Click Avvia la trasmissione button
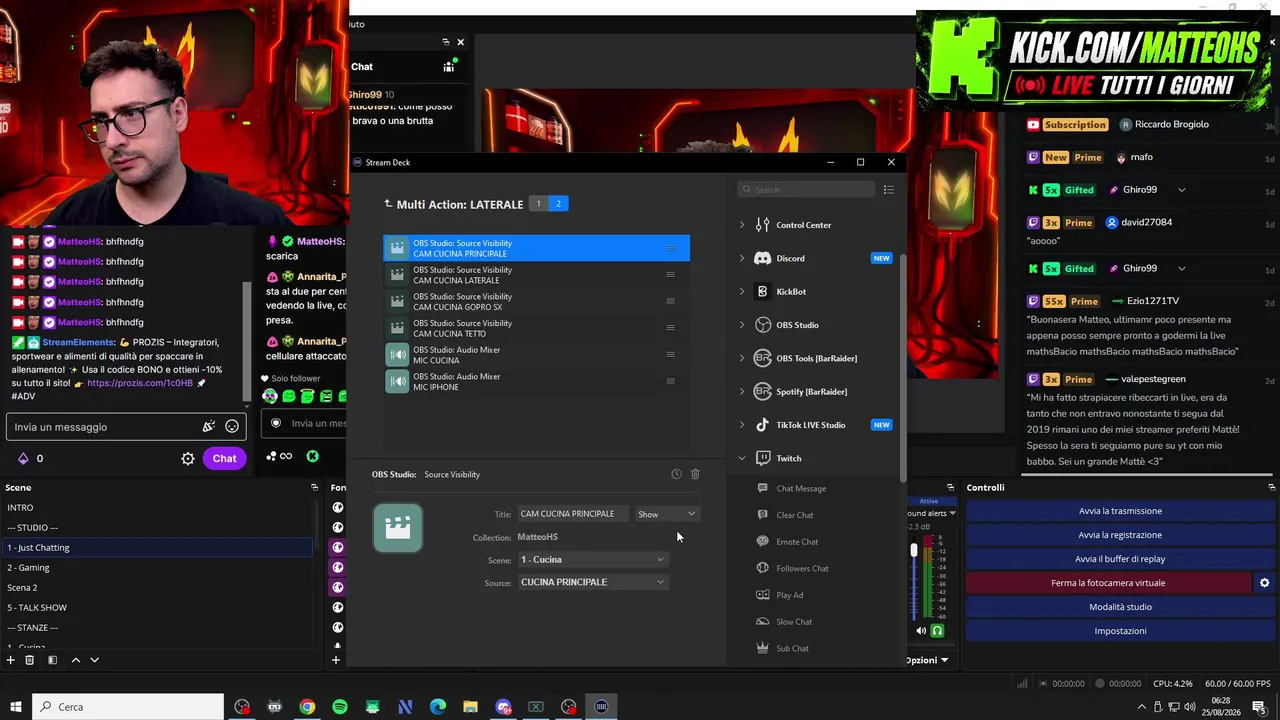1280x720 pixels. coord(1120,511)
